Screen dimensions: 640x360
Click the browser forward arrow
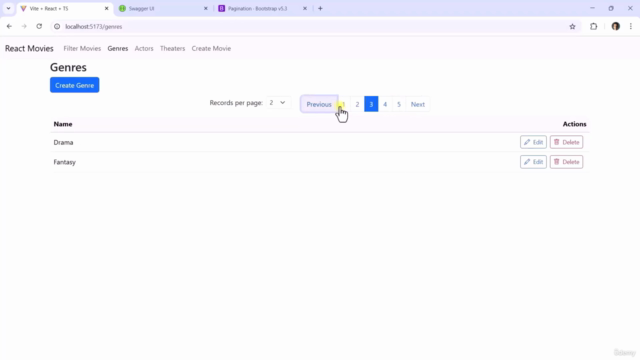click(24, 27)
